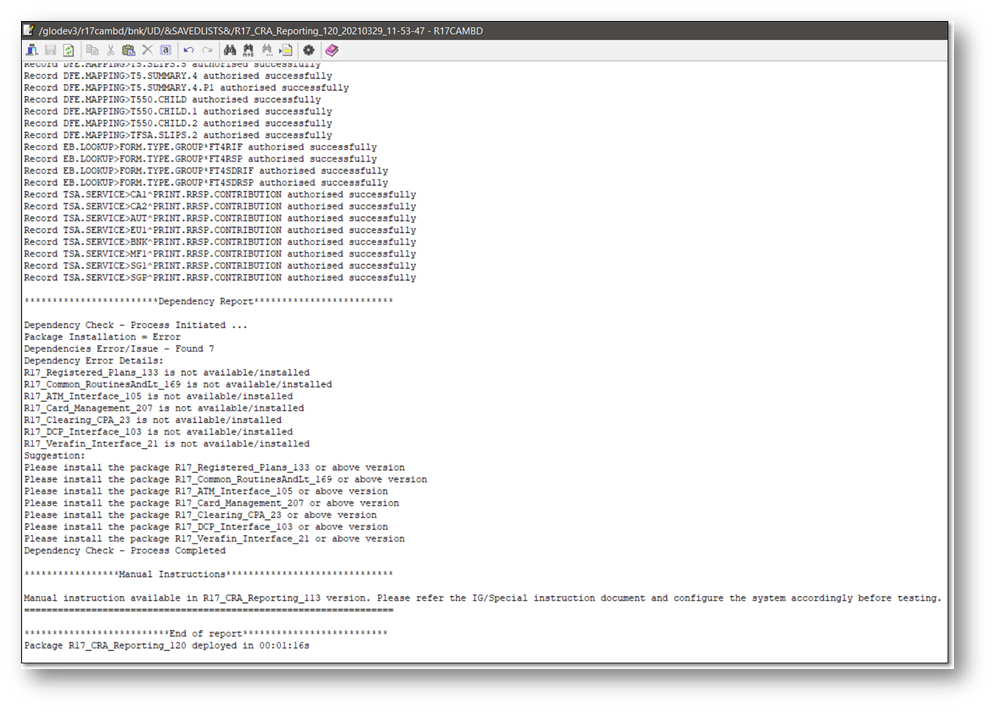Click the Save floppy disk icon
The height and width of the screenshot is (711, 996).
[50, 50]
